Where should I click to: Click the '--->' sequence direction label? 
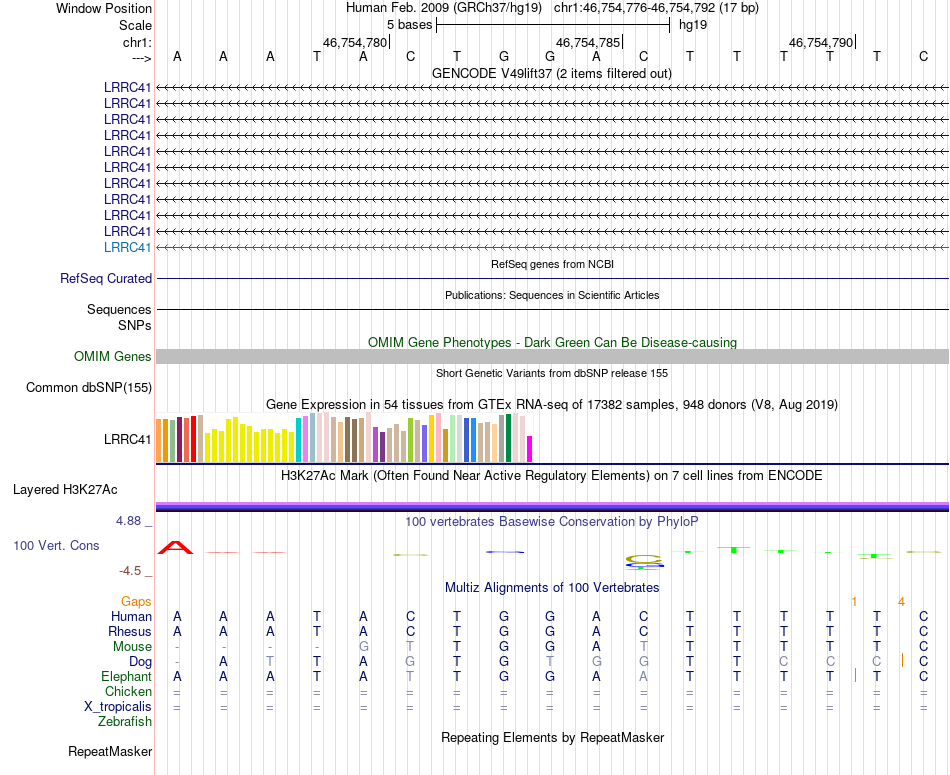point(141,58)
